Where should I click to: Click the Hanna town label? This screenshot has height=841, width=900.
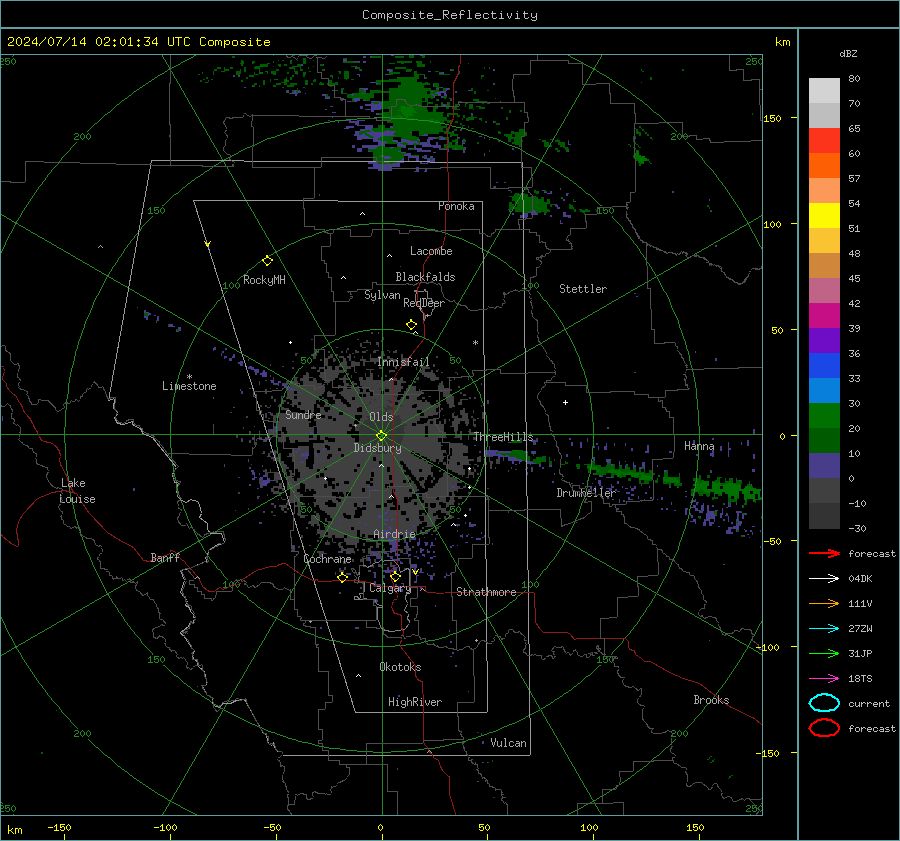[699, 446]
